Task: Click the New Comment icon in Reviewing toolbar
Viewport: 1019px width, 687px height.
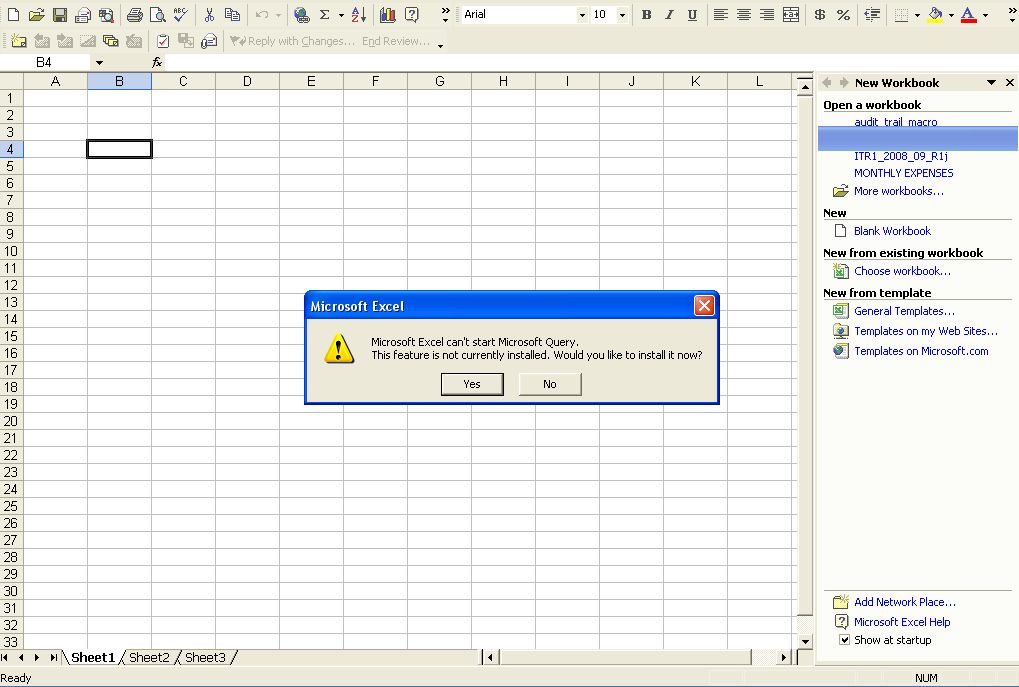Action: [x=18, y=41]
